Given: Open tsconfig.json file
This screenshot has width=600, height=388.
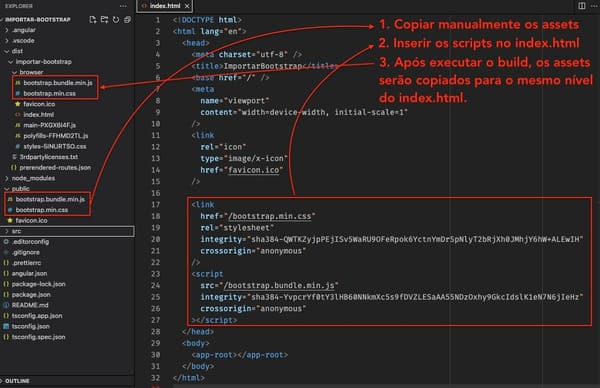Looking at the screenshot, I should tap(30, 326).
